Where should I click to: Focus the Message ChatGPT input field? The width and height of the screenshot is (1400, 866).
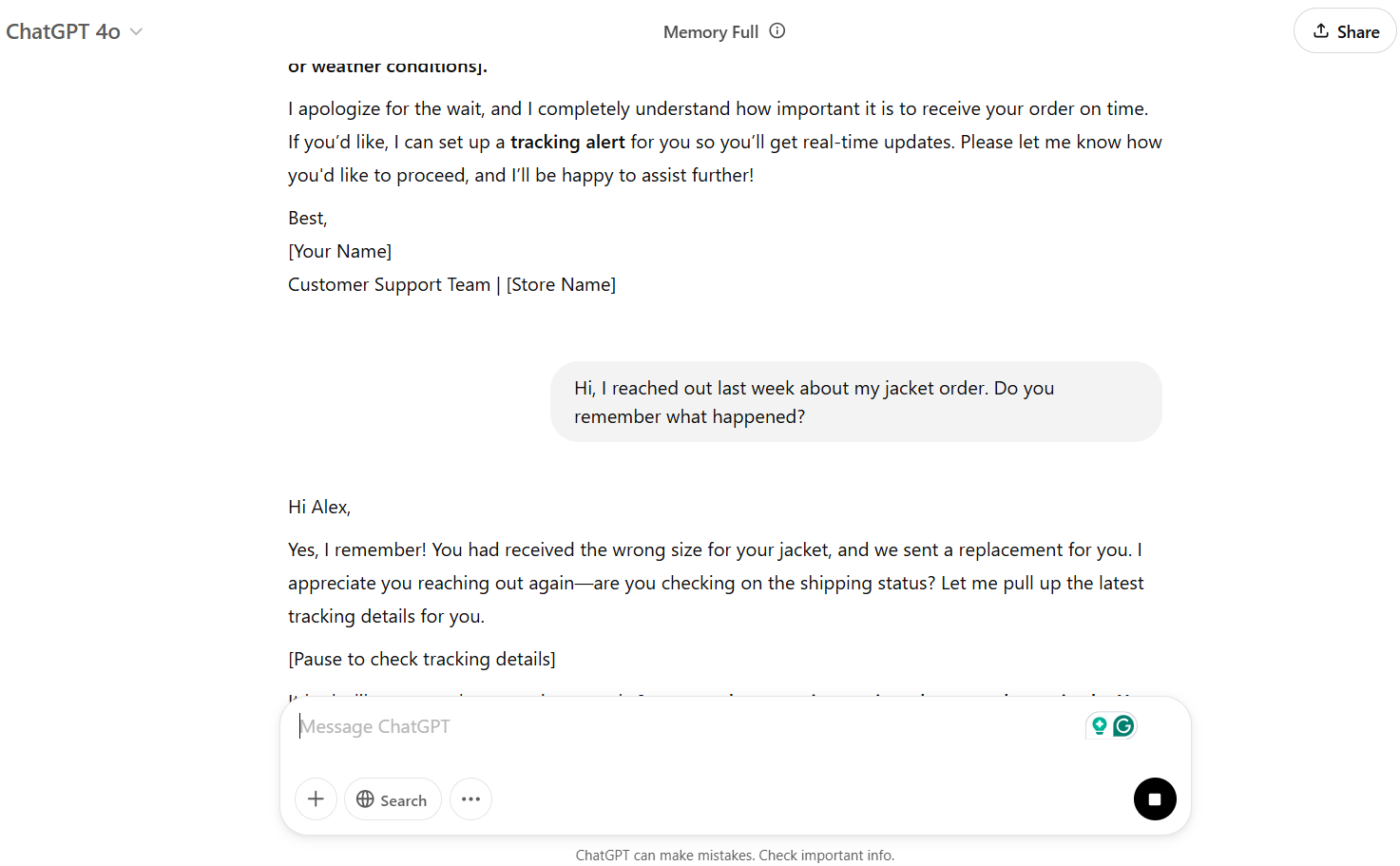(x=680, y=727)
